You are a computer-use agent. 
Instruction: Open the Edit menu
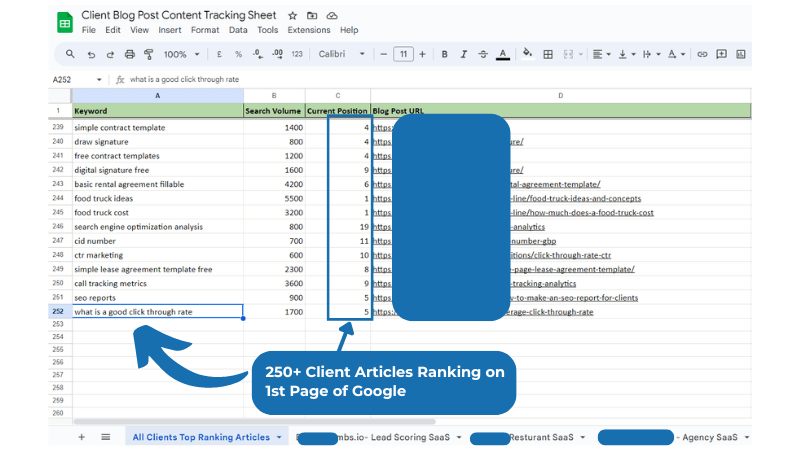(113, 30)
